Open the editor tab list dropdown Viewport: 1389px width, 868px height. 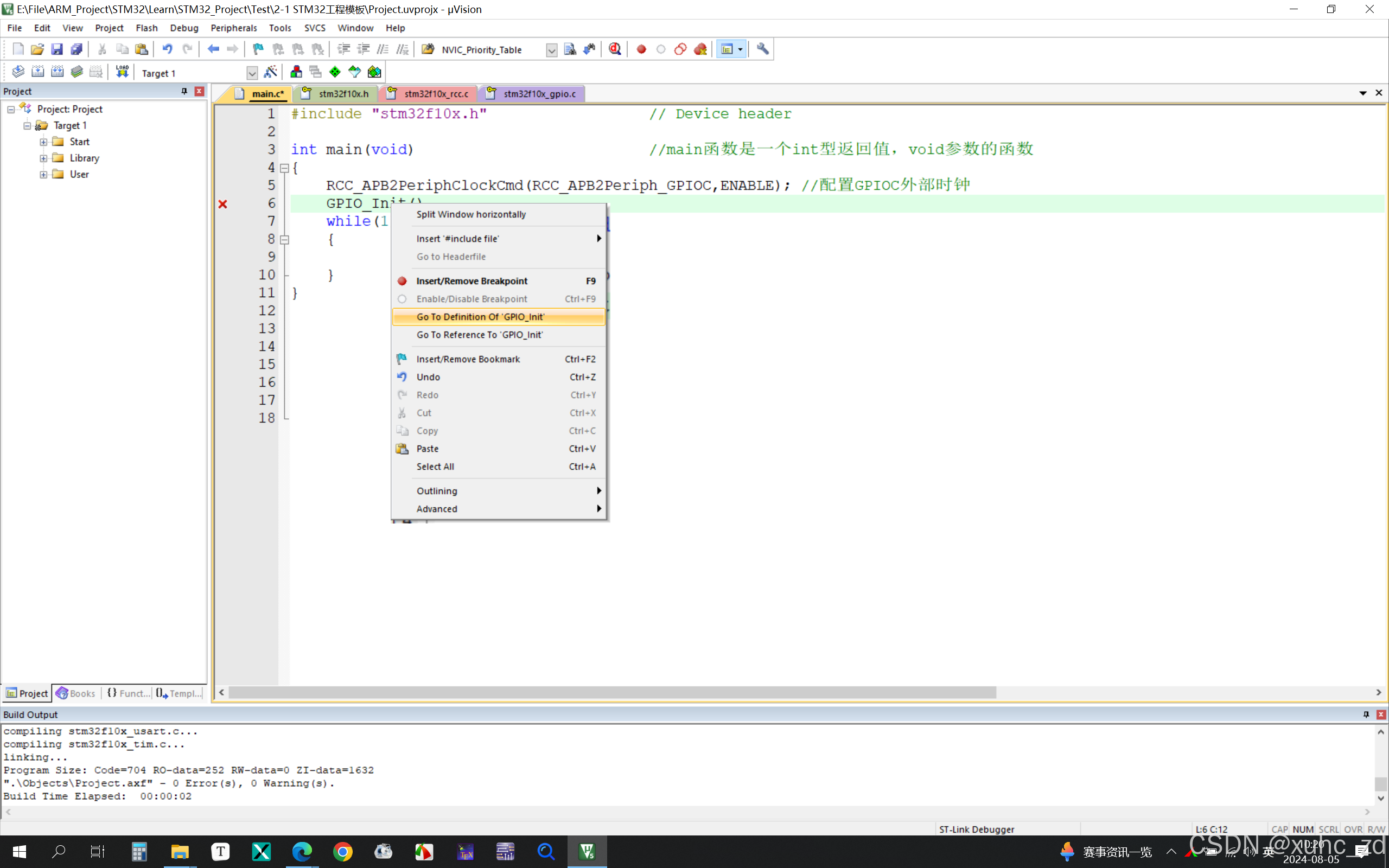pos(1362,93)
